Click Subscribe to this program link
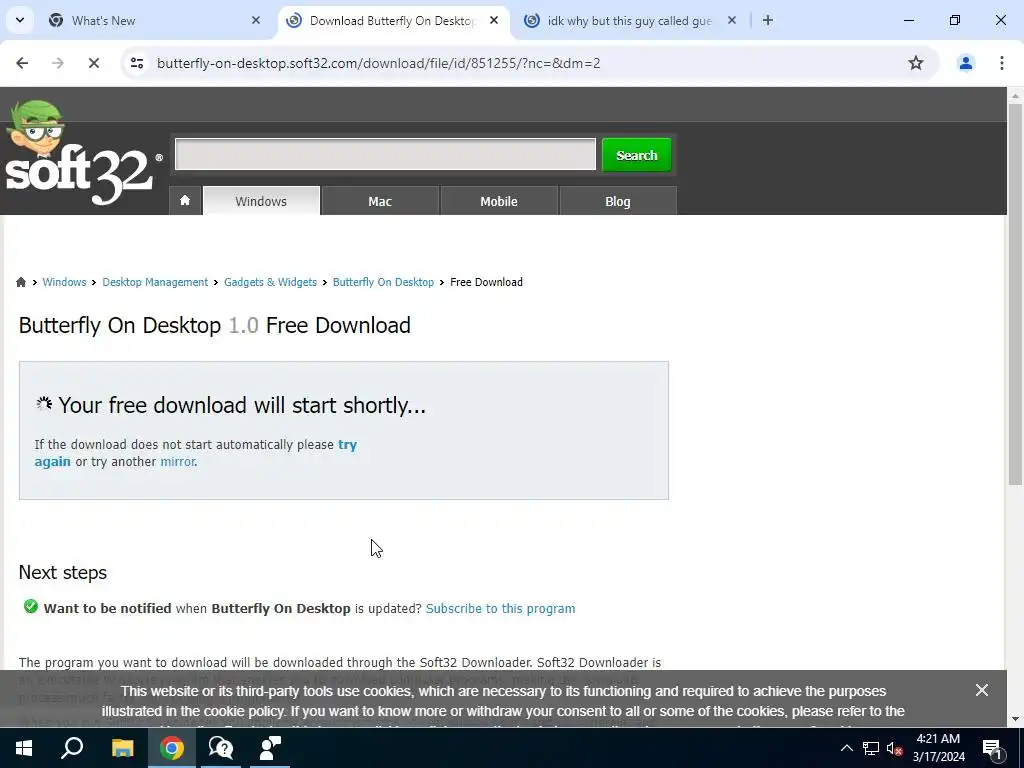The width and height of the screenshot is (1024, 768). 500,609
